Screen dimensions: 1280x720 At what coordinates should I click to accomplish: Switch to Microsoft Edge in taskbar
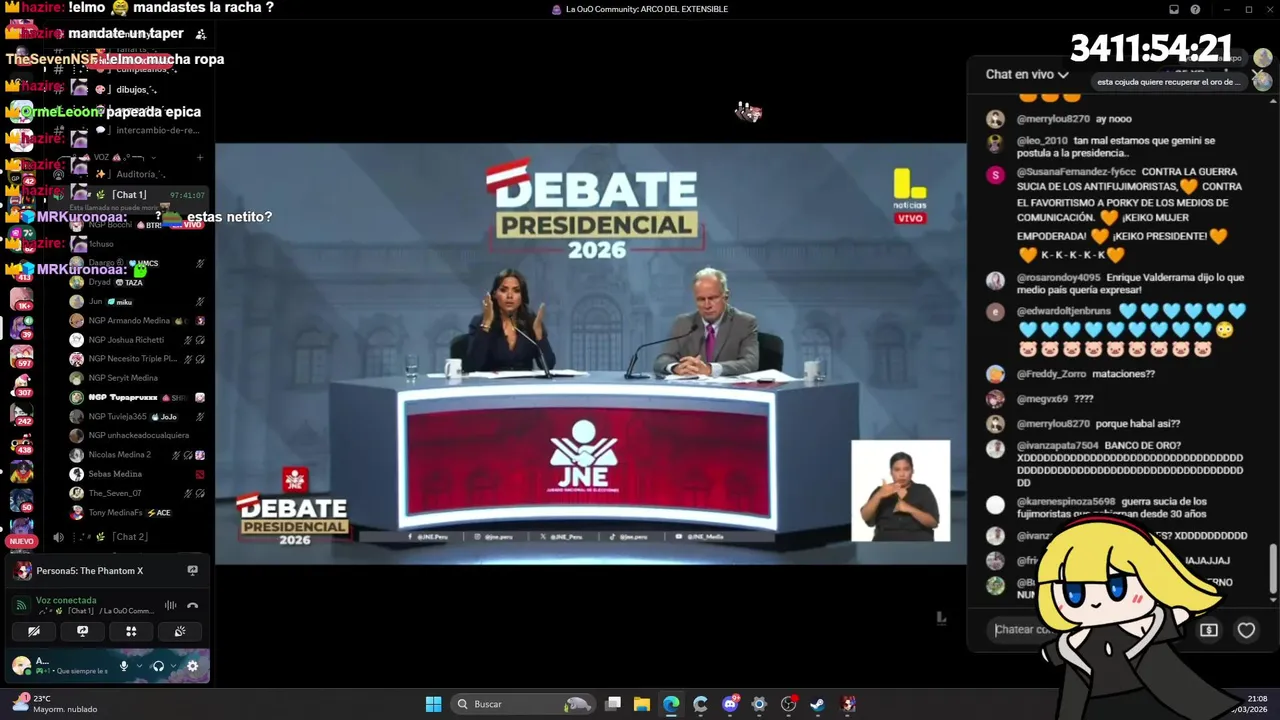[x=671, y=704]
